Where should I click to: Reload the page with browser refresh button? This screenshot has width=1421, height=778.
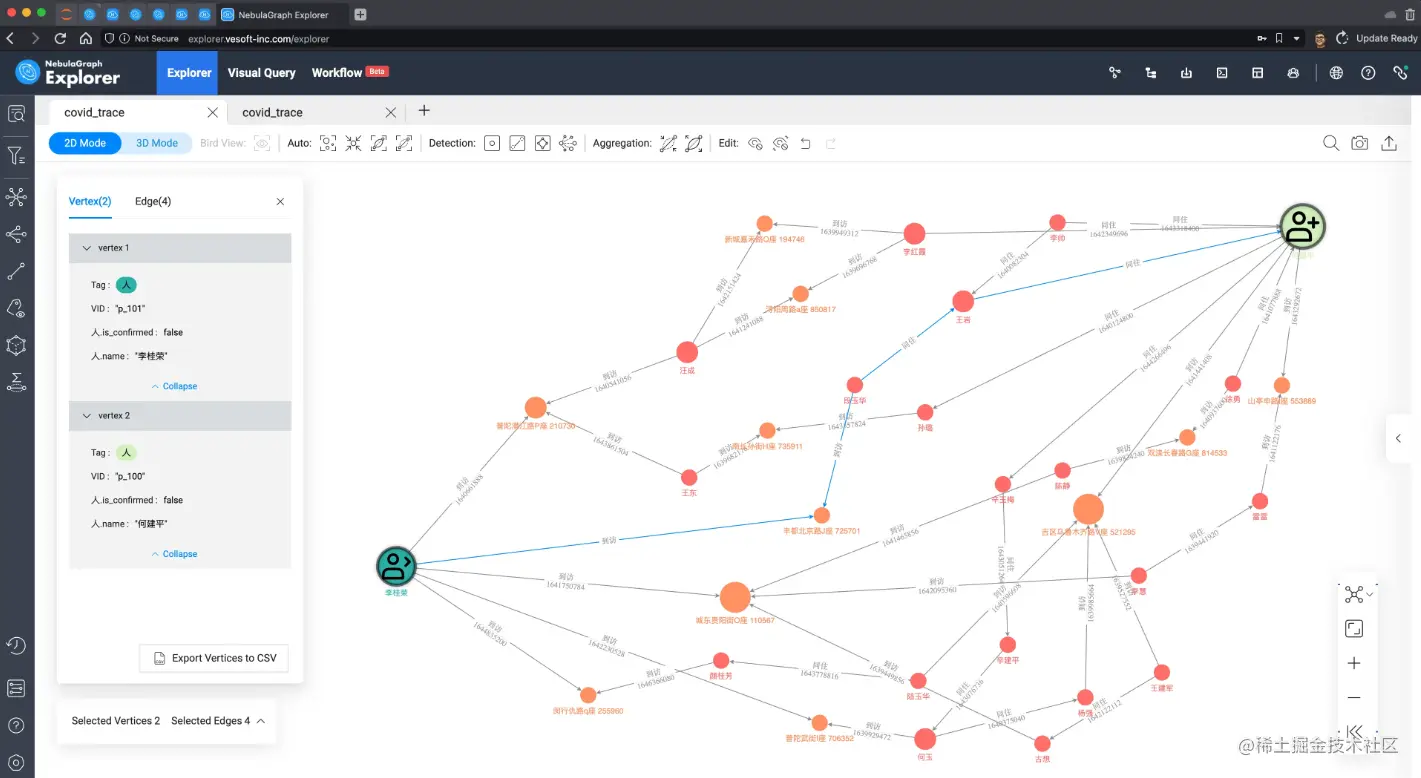[x=60, y=39]
